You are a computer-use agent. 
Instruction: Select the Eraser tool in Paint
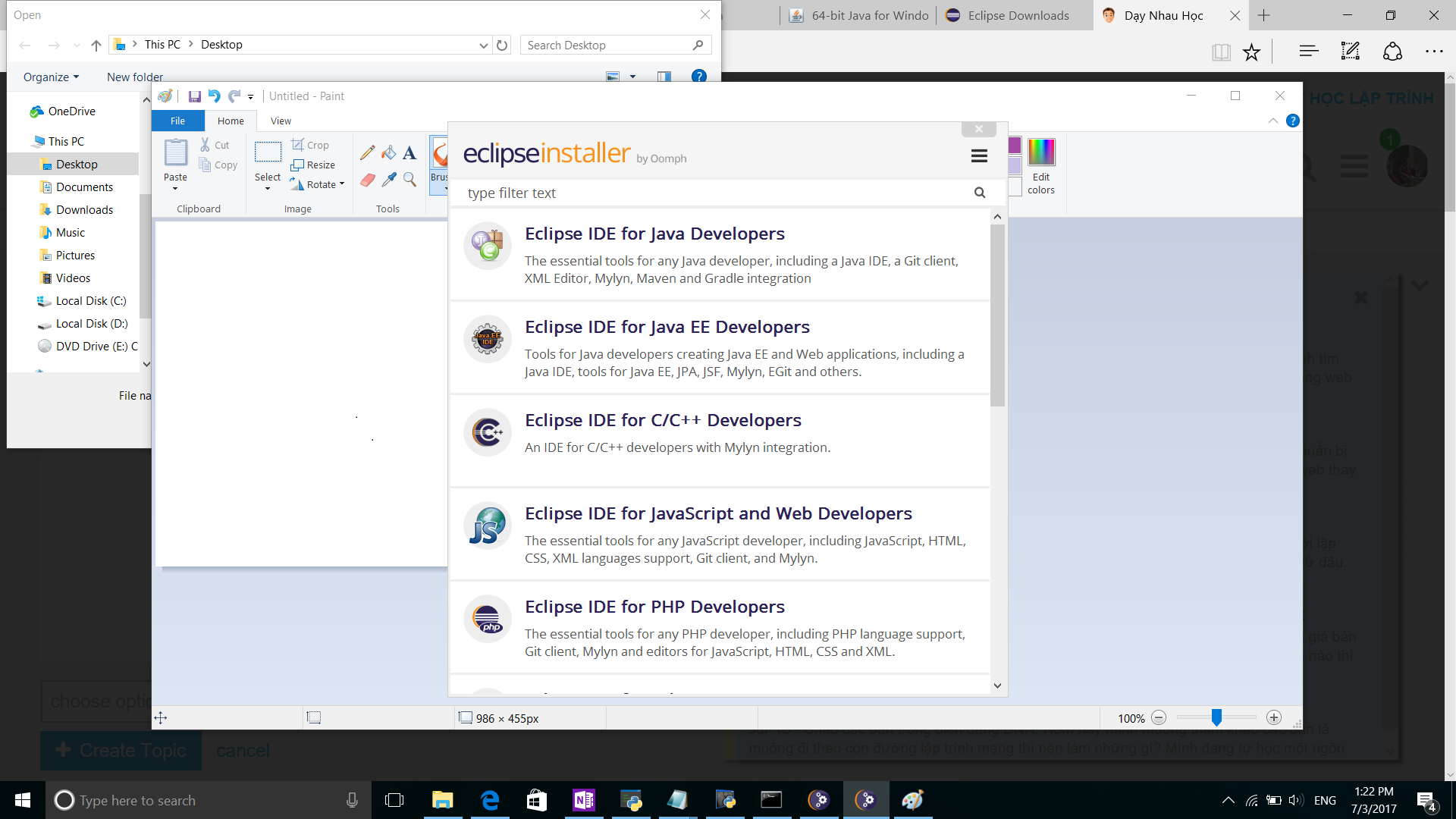(368, 180)
